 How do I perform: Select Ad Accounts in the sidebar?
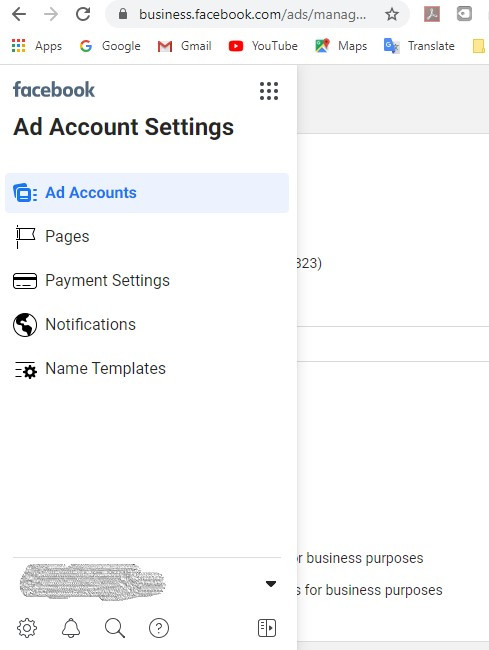point(147,193)
